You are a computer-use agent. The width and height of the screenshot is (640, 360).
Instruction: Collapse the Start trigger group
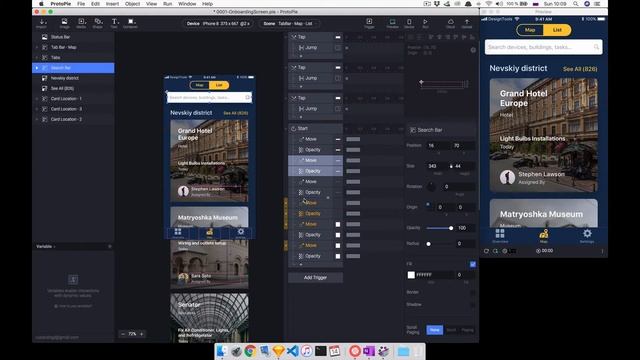(x=286, y=129)
